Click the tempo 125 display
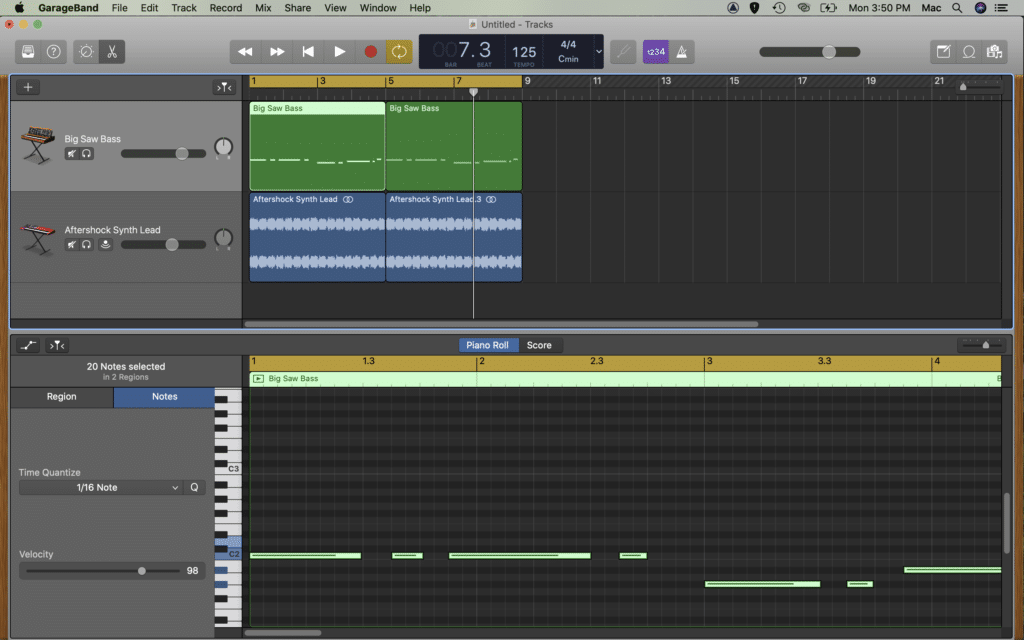 524,52
